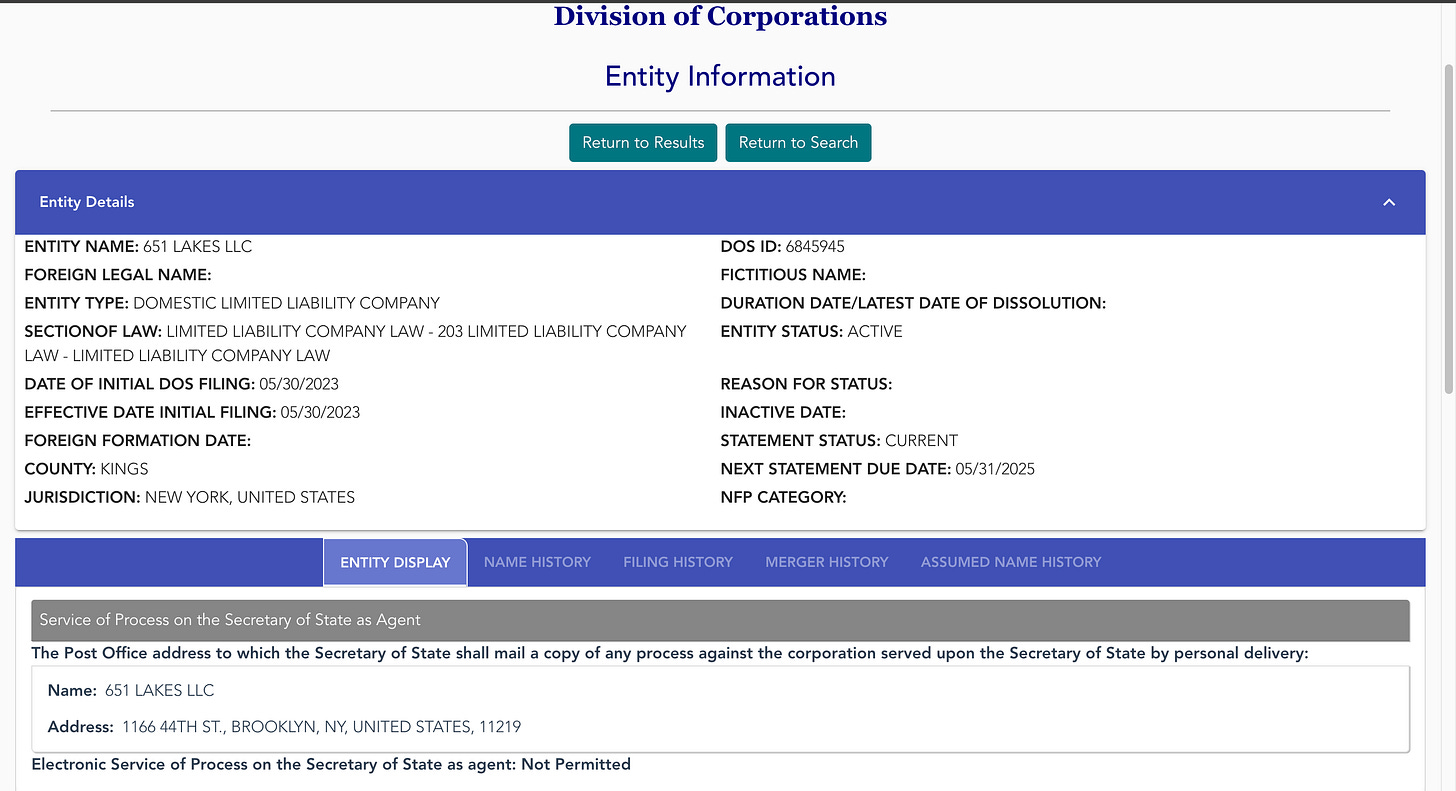Select the Entity Display tab

tap(395, 562)
